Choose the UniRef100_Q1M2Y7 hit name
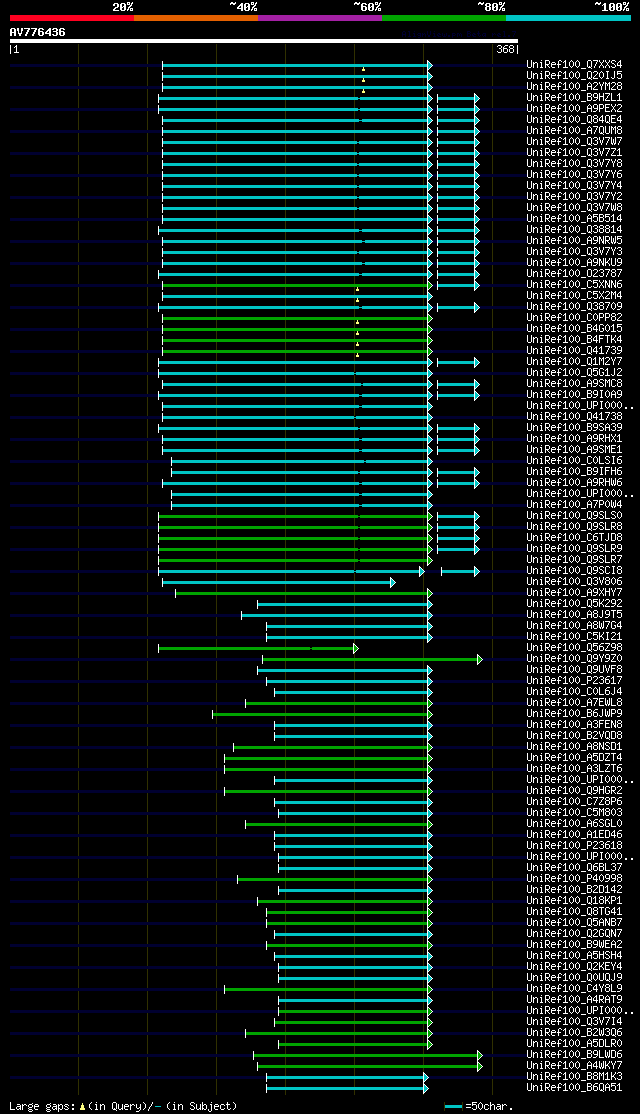This screenshot has width=640, height=1114. [574, 362]
